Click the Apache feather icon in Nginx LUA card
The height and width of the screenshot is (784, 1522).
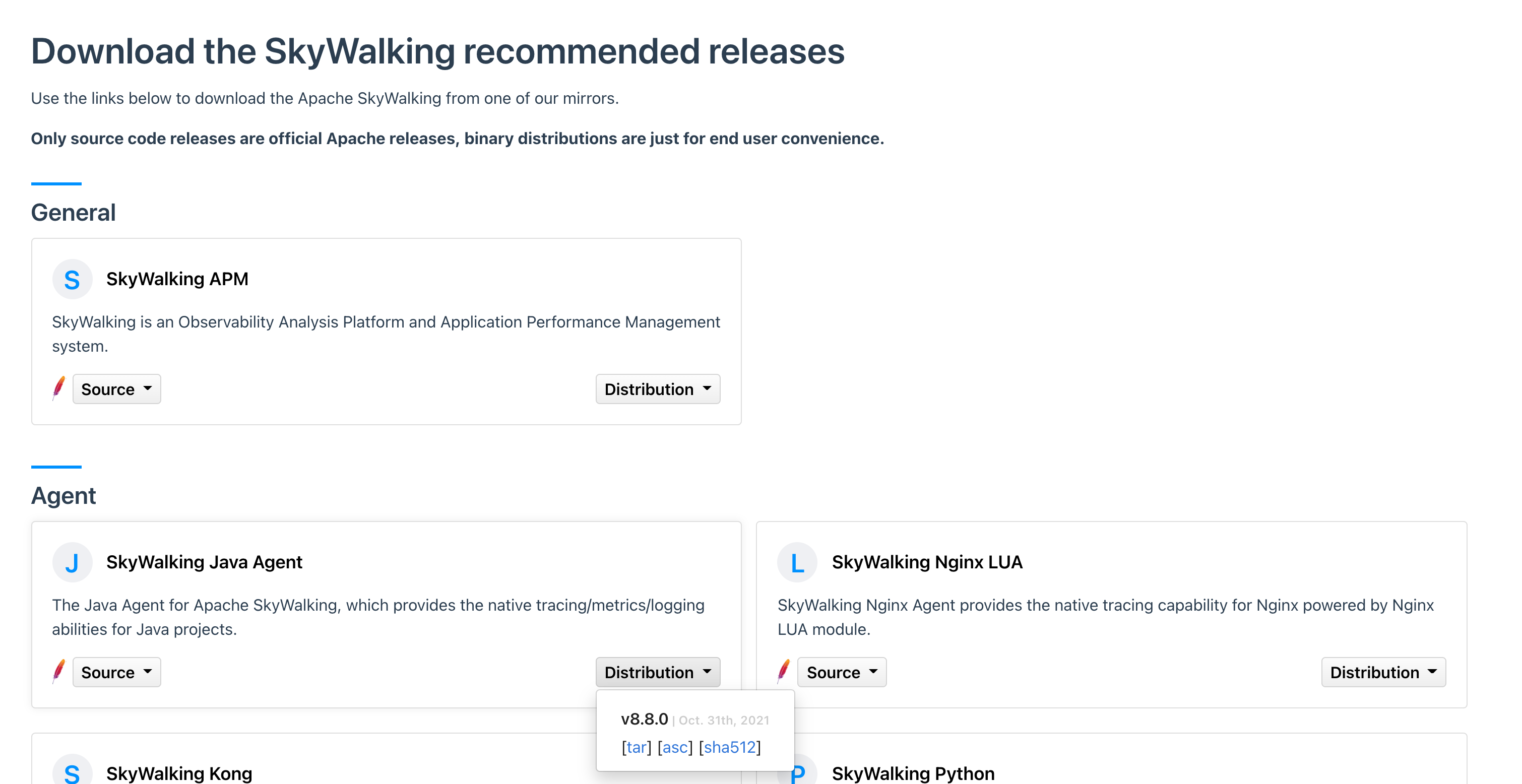click(x=784, y=671)
